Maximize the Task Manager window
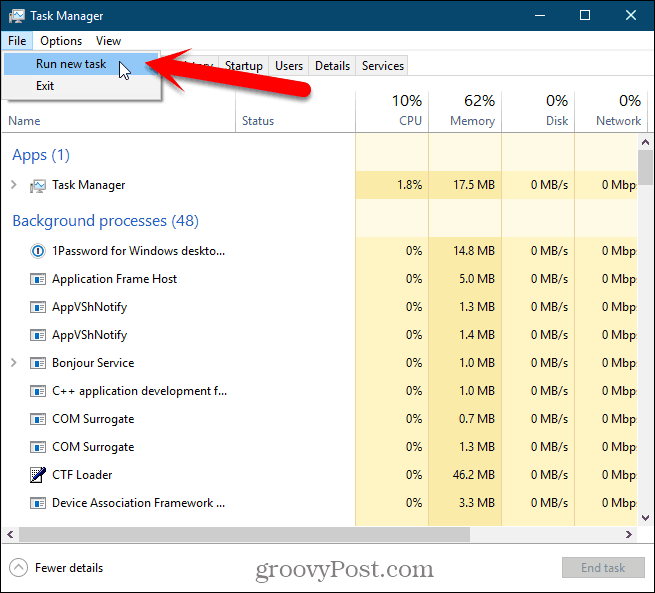This screenshot has width=655, height=593. tap(585, 15)
